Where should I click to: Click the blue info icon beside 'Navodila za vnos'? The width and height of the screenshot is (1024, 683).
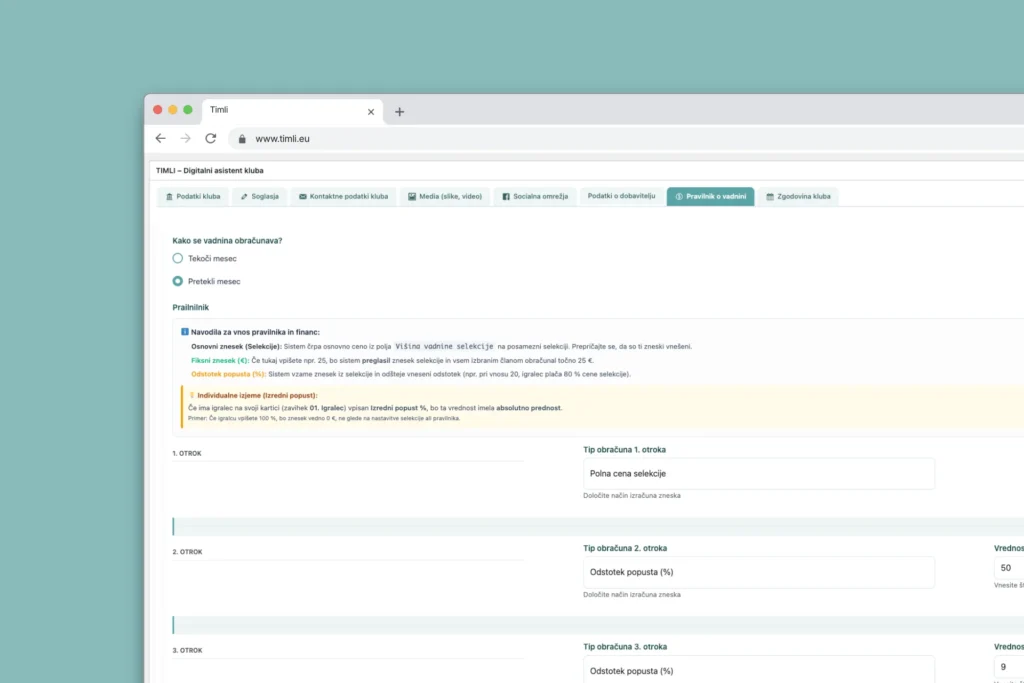pyautogui.click(x=185, y=332)
